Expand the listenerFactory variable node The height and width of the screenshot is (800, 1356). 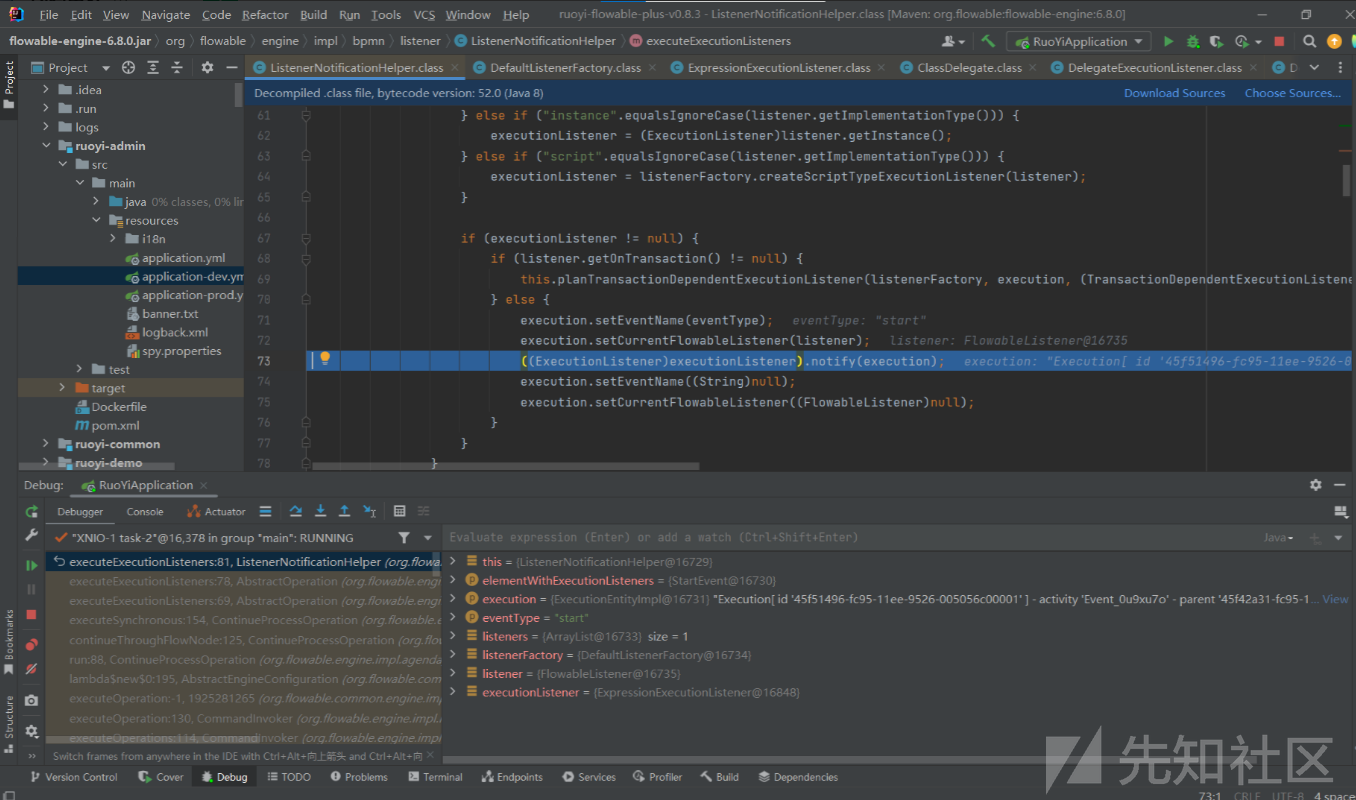(x=453, y=655)
